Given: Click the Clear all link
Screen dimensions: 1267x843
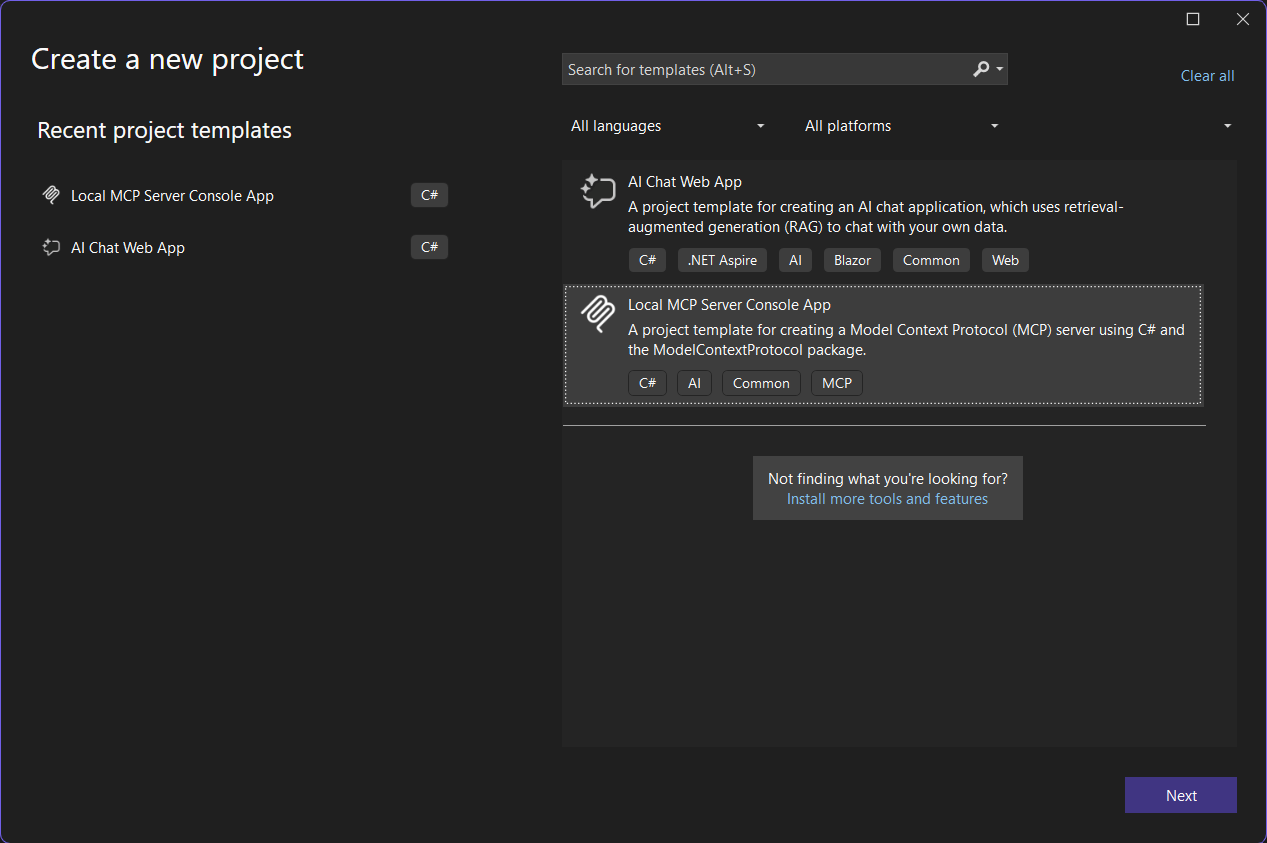Looking at the screenshot, I should point(1207,76).
